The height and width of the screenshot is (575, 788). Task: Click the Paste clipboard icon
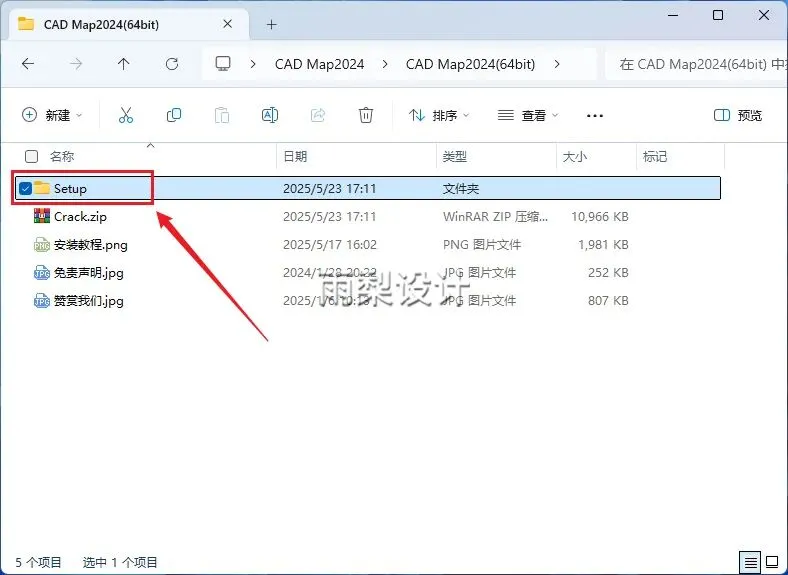click(222, 115)
